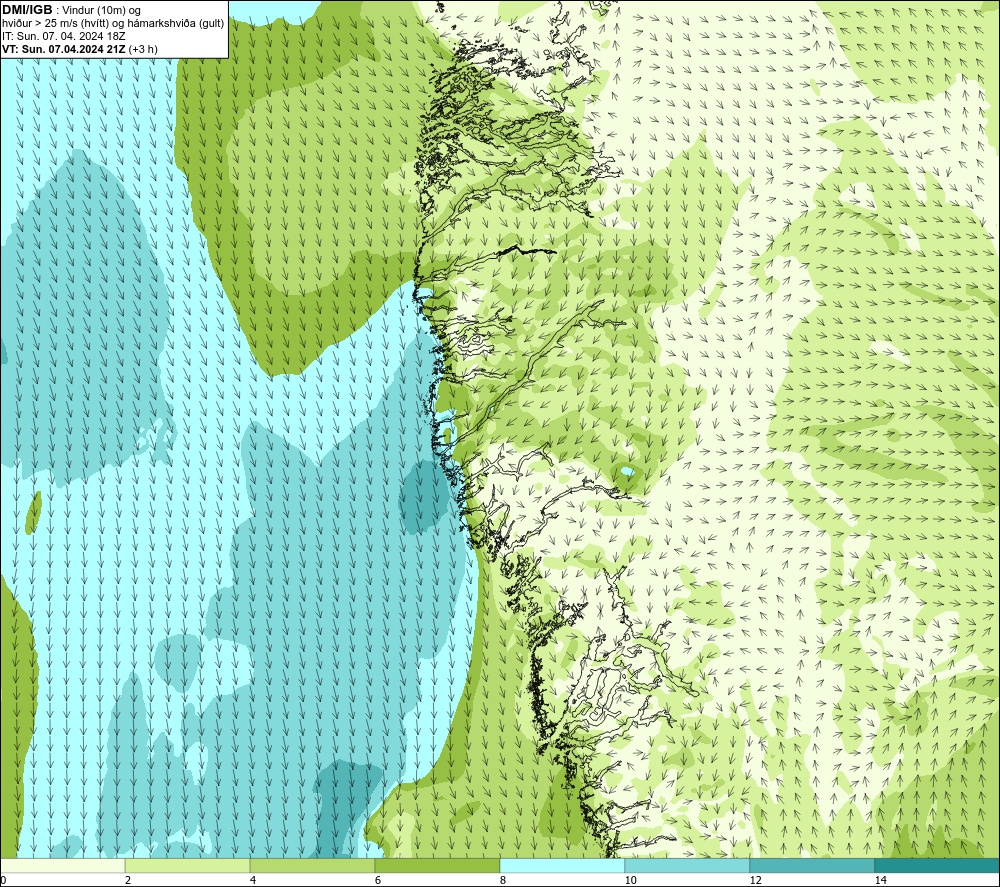Click the 8–10 m/s light cyan swatch

(x=562, y=866)
